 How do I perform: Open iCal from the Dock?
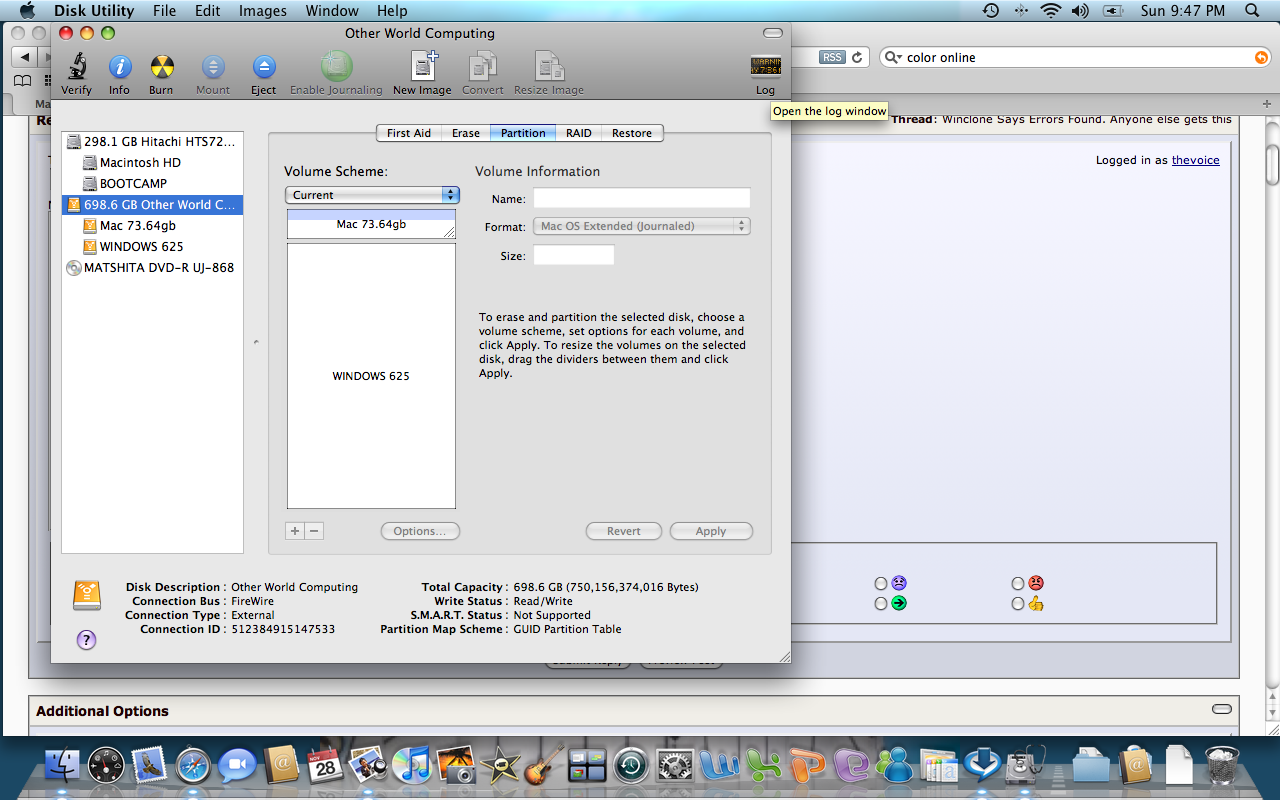(x=325, y=766)
